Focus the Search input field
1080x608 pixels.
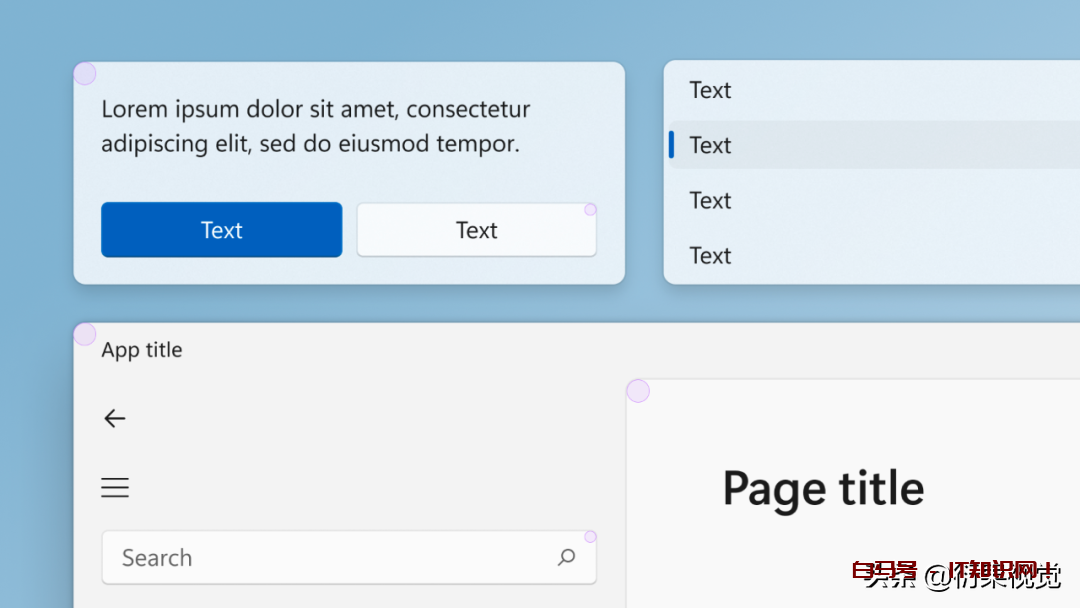tap(330, 558)
